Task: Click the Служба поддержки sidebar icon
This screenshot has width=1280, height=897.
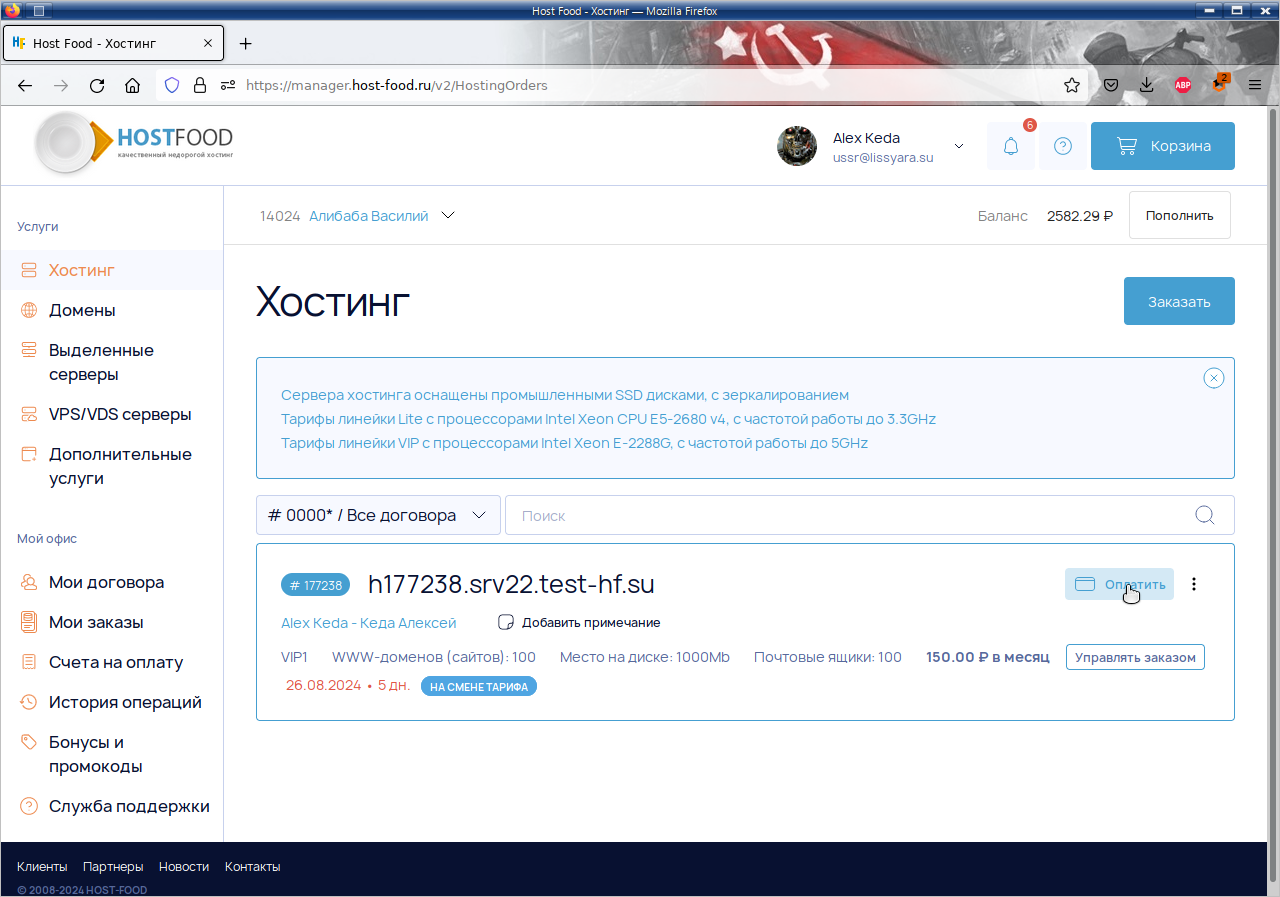Action: pyautogui.click(x=29, y=806)
